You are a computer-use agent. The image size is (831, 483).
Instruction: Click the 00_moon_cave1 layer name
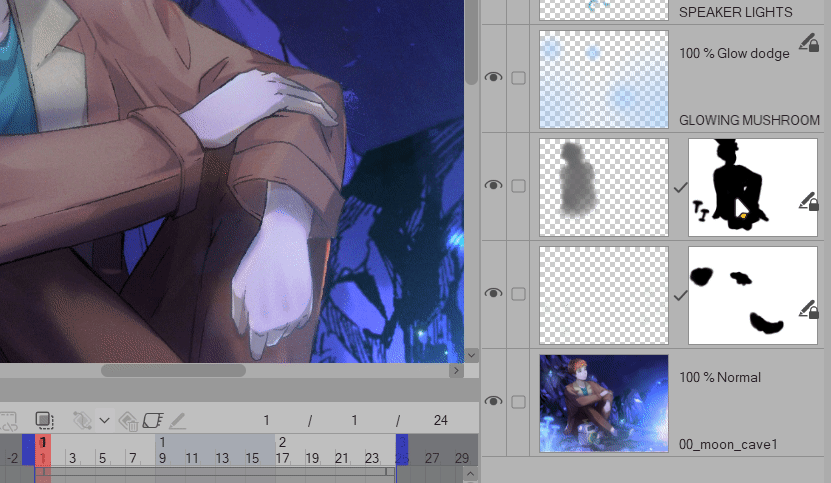pos(728,444)
